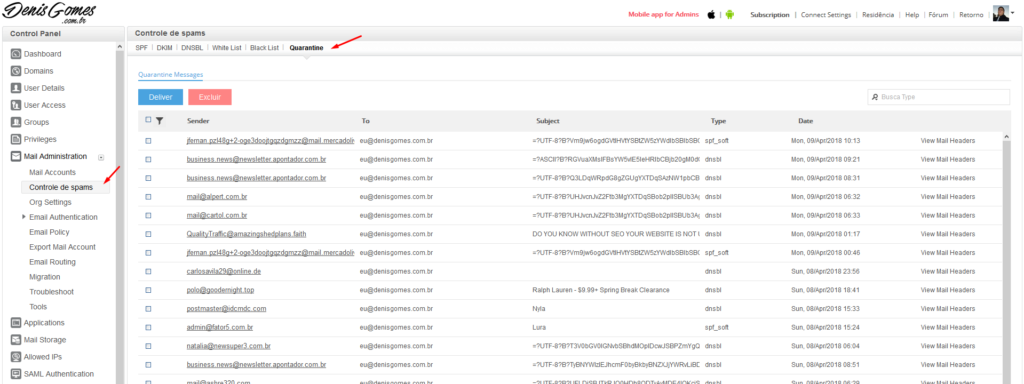Open Mail Accounts in the sidebar
This screenshot has width=1024, height=384.
click(52, 172)
